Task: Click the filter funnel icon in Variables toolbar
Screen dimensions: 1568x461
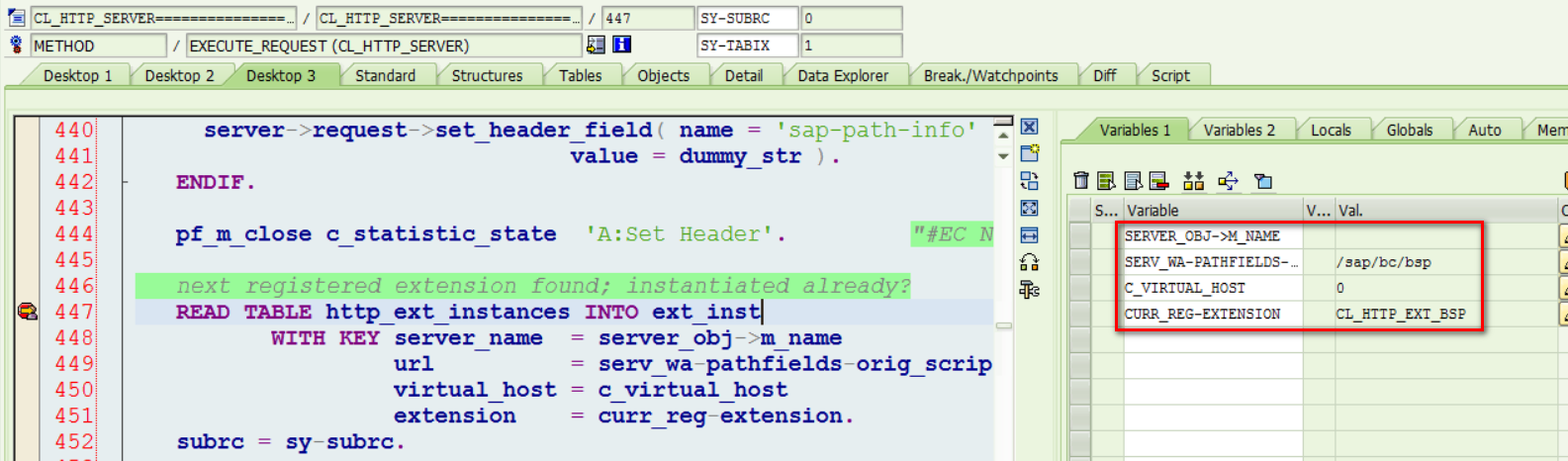Action: [1262, 180]
